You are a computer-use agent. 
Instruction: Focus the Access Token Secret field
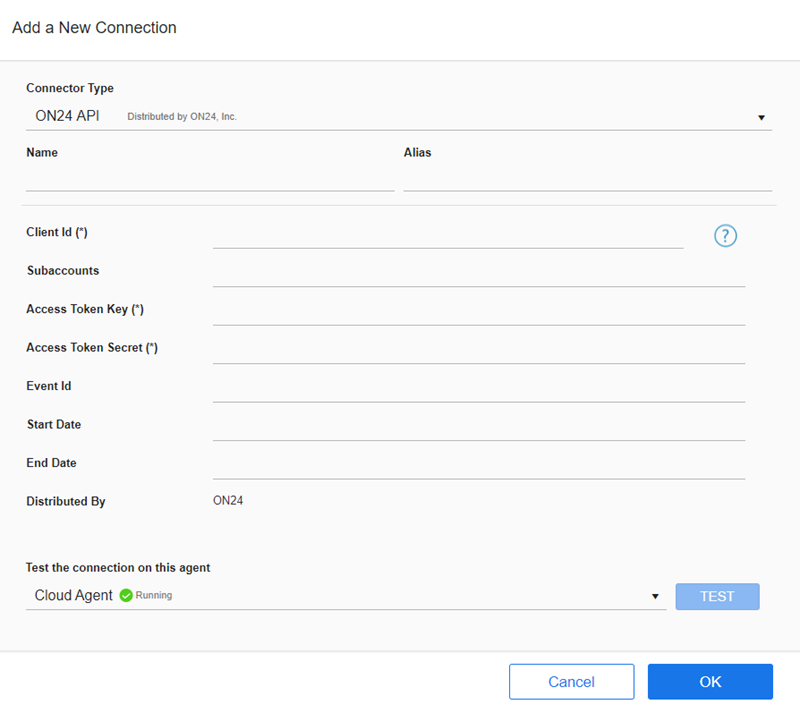[478, 356]
